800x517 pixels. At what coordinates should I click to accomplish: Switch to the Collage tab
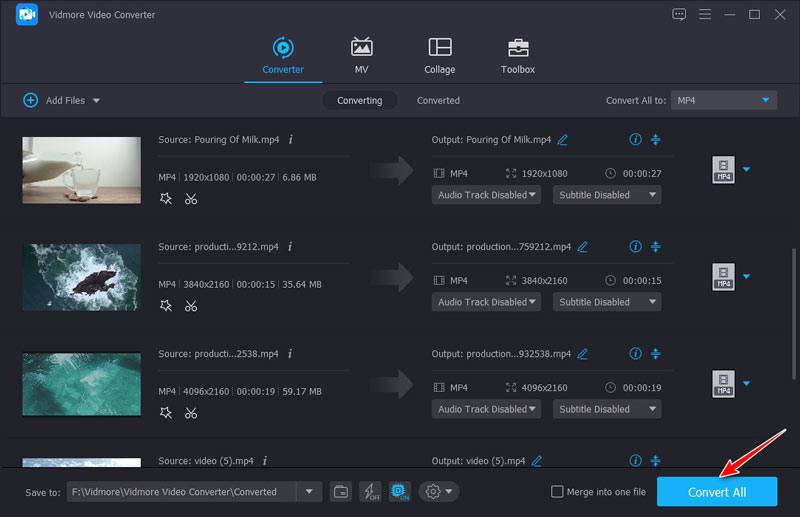click(439, 56)
